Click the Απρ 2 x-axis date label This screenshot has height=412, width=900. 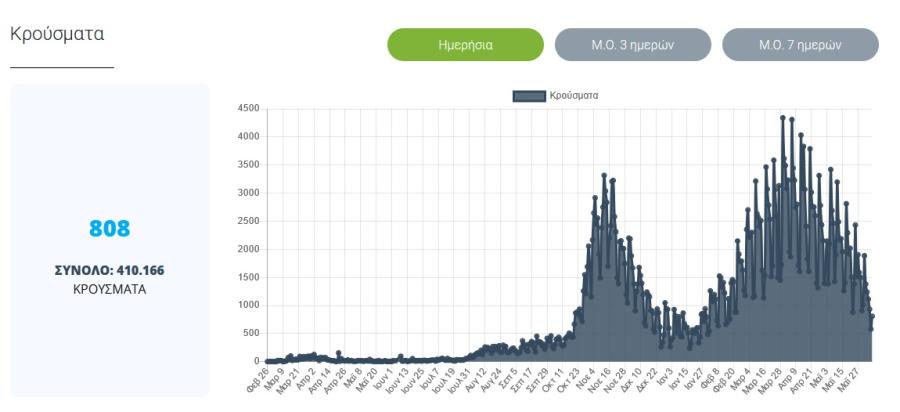coord(306,378)
